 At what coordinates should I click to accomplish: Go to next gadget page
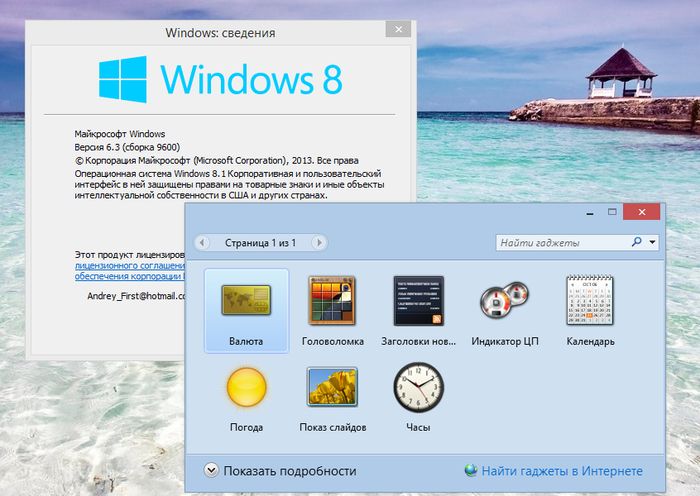coord(320,242)
